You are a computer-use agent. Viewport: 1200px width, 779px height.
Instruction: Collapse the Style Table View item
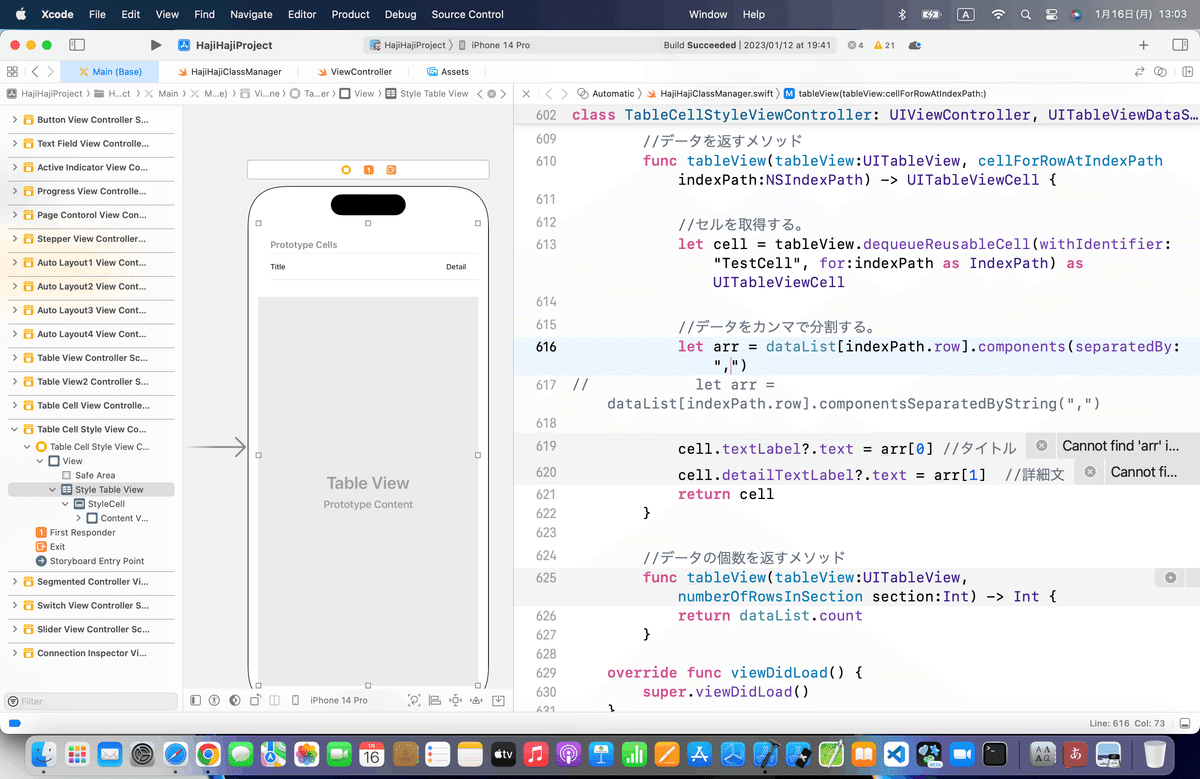[x=52, y=490]
